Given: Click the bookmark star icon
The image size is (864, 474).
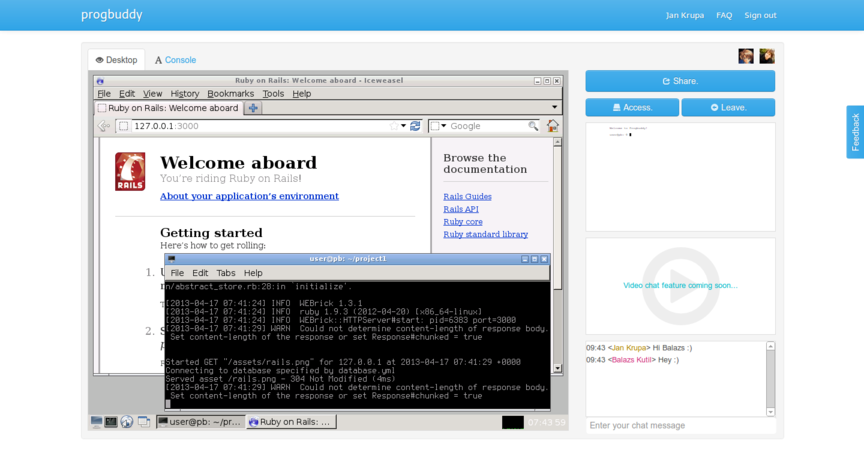Looking at the screenshot, I should point(393,126).
